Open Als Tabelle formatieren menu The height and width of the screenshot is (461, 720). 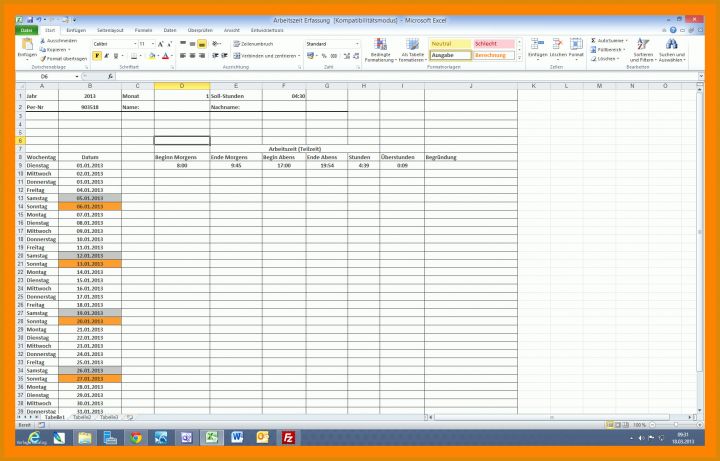point(412,50)
